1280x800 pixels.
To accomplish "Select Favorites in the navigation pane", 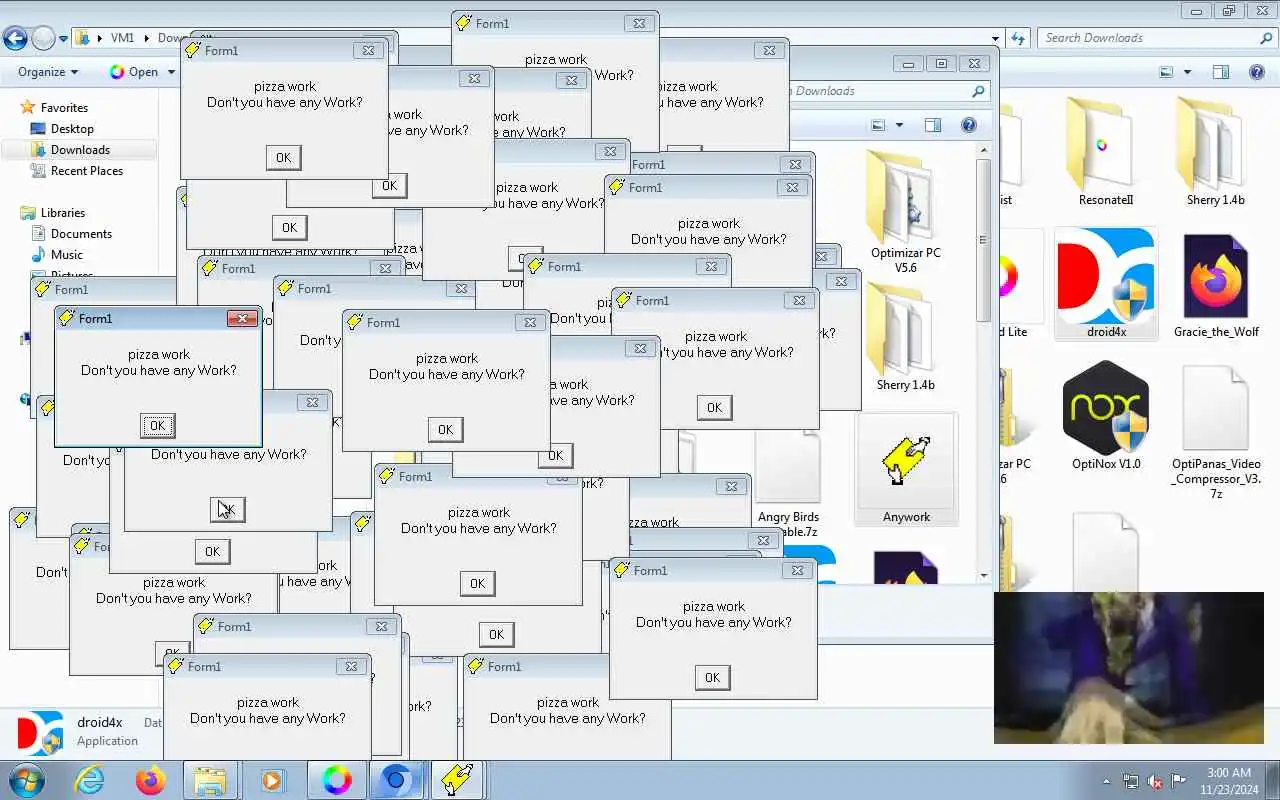I will click(64, 108).
